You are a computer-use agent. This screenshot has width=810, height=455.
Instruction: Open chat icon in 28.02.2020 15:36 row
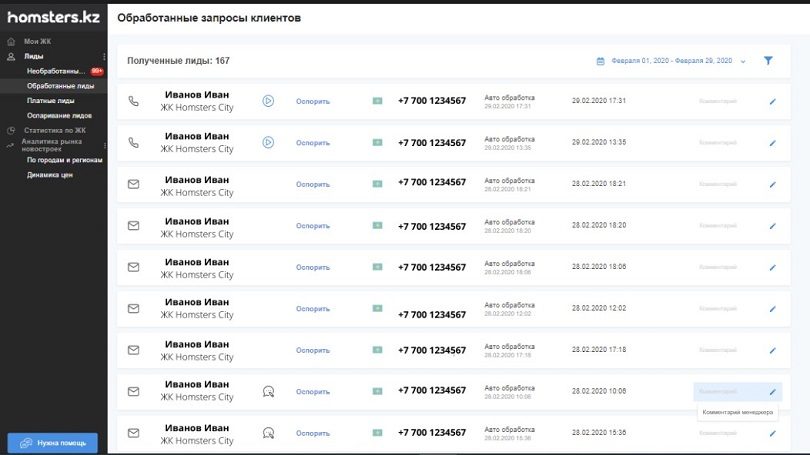268,433
